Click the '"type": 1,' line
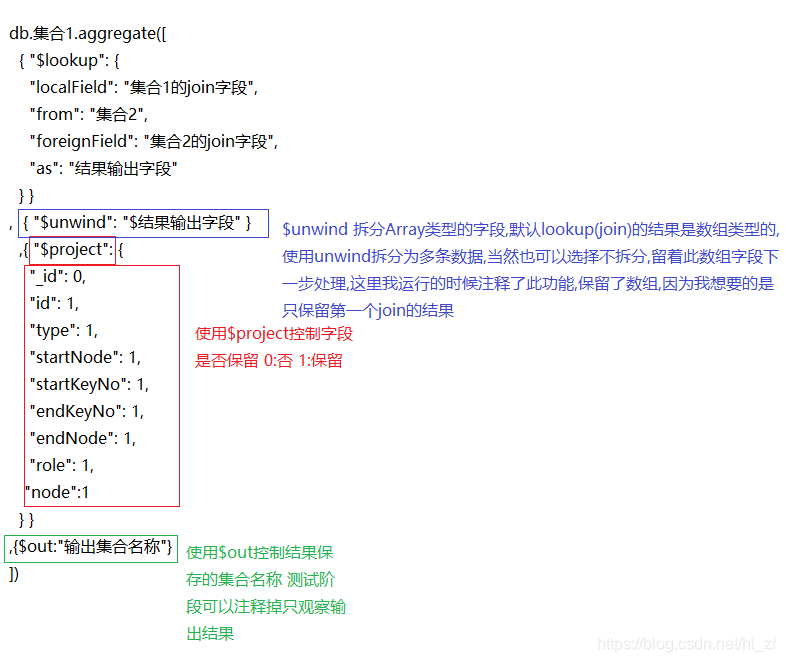The height and width of the screenshot is (662, 786). pyautogui.click(x=64, y=331)
